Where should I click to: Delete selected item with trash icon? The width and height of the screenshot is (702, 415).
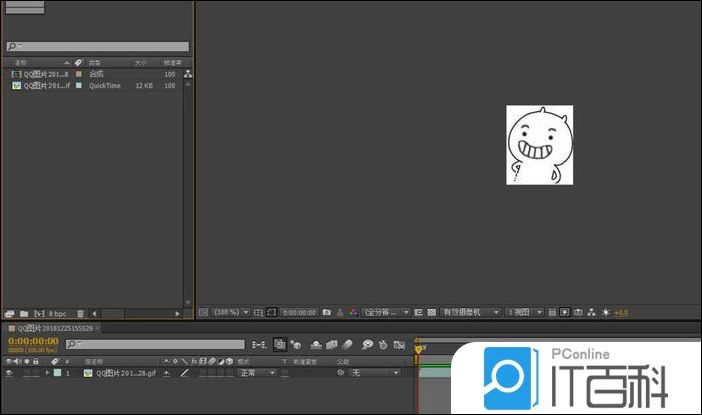[81, 314]
